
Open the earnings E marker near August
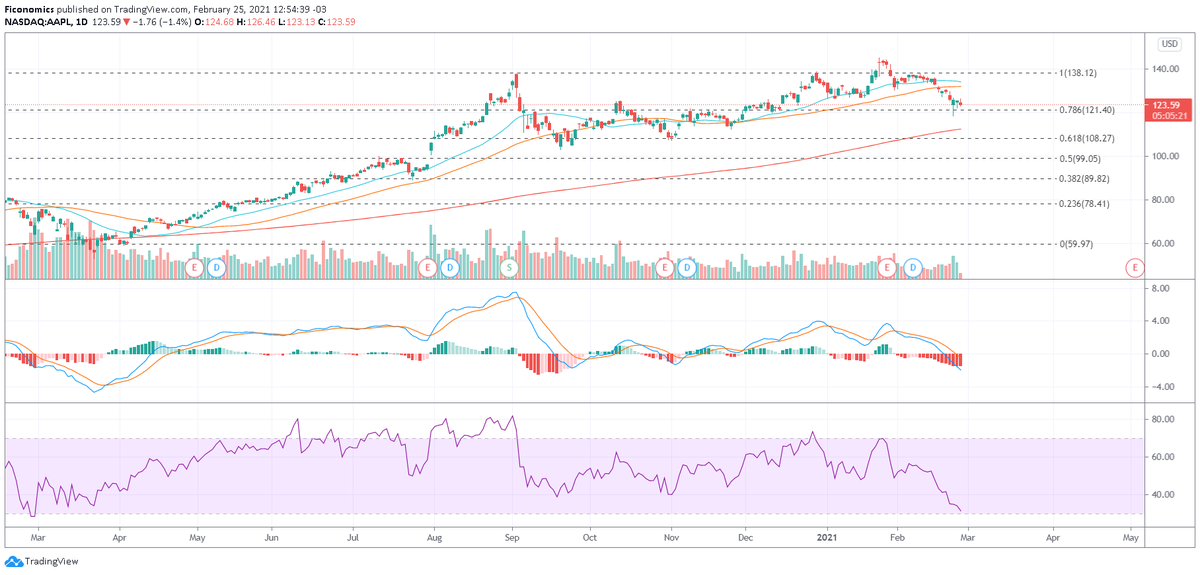[428, 267]
